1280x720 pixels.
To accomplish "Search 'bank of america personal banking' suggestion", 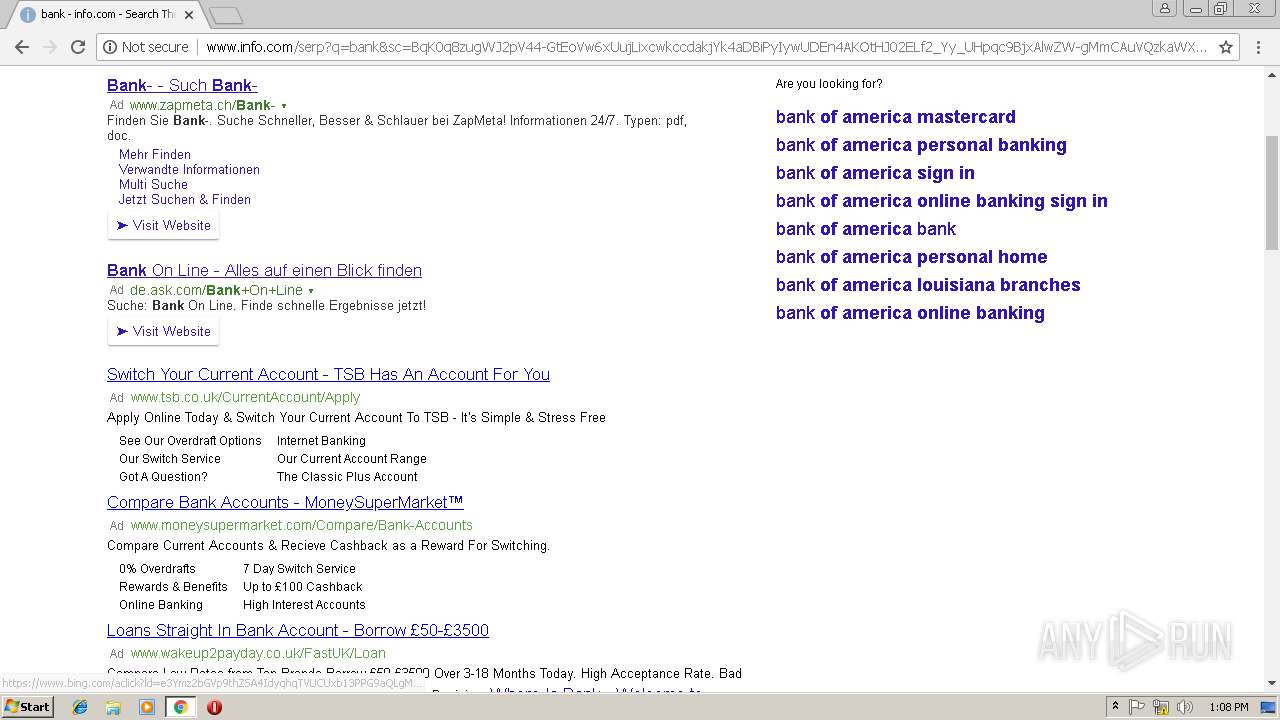I will (x=921, y=145).
